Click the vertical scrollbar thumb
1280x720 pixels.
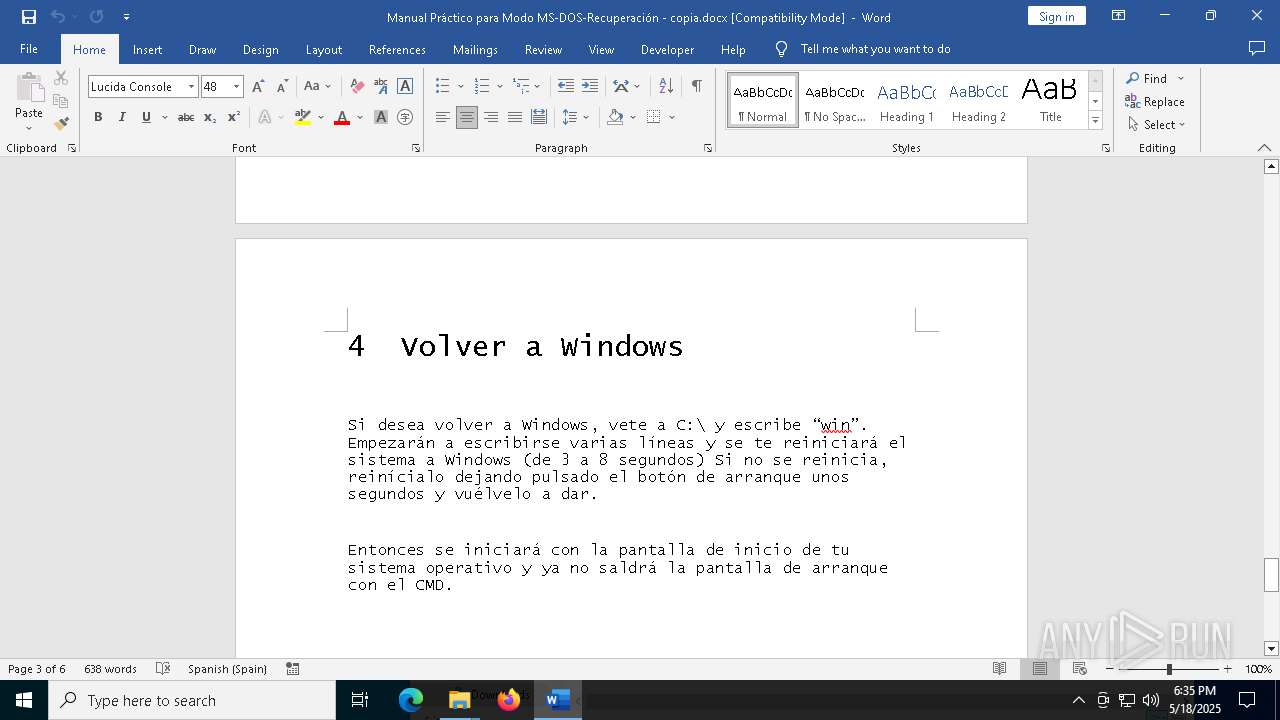coord(1272,575)
